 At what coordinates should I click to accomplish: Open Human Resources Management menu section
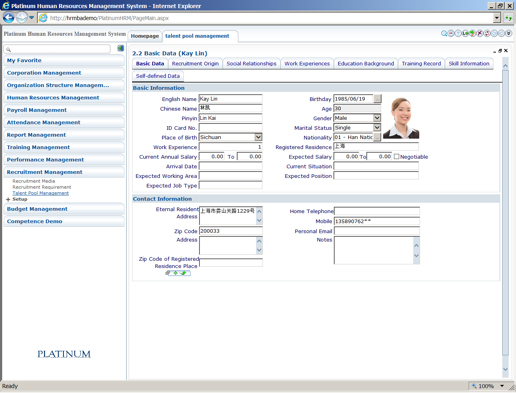(x=64, y=98)
